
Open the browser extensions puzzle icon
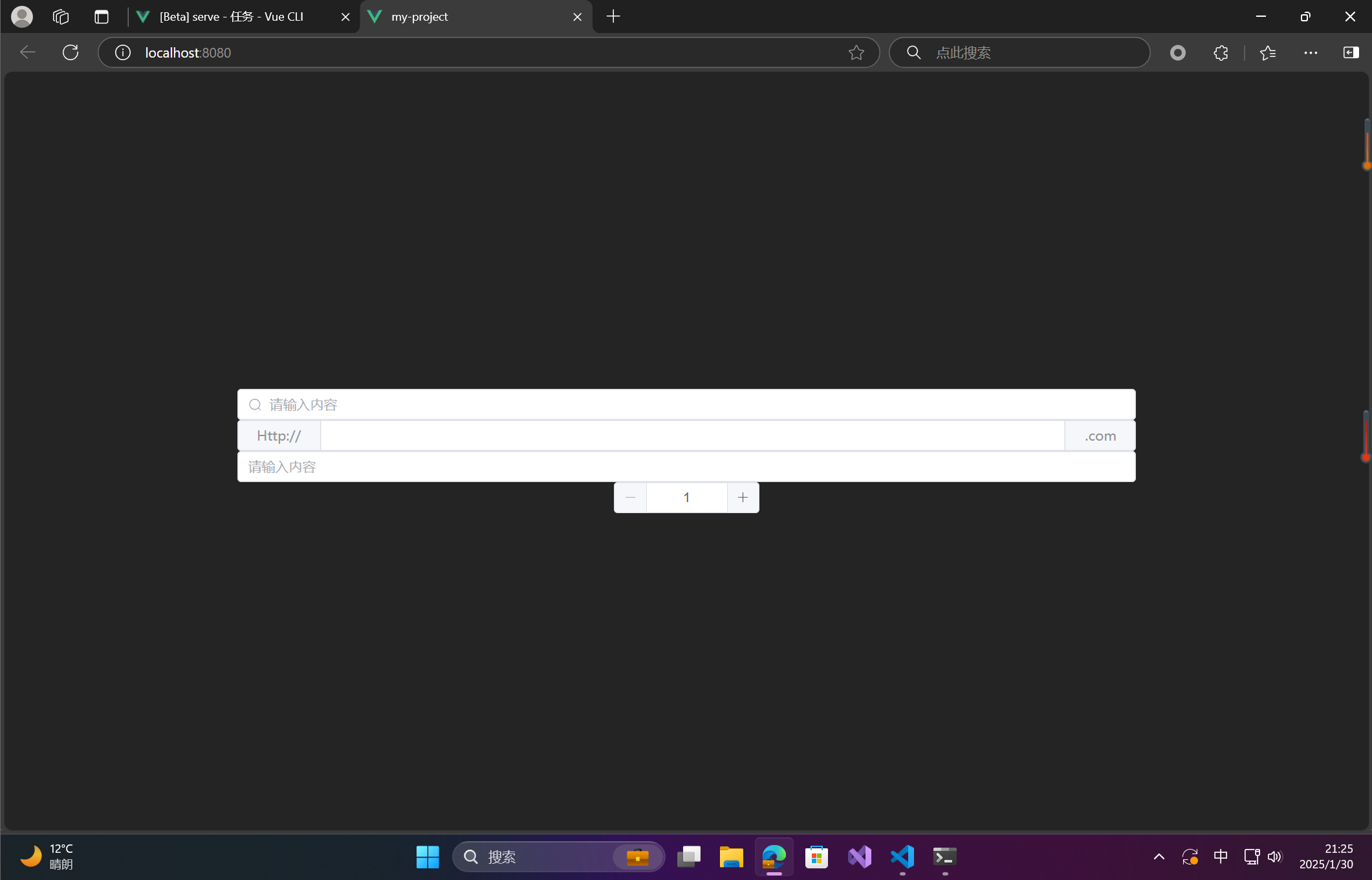1221,52
